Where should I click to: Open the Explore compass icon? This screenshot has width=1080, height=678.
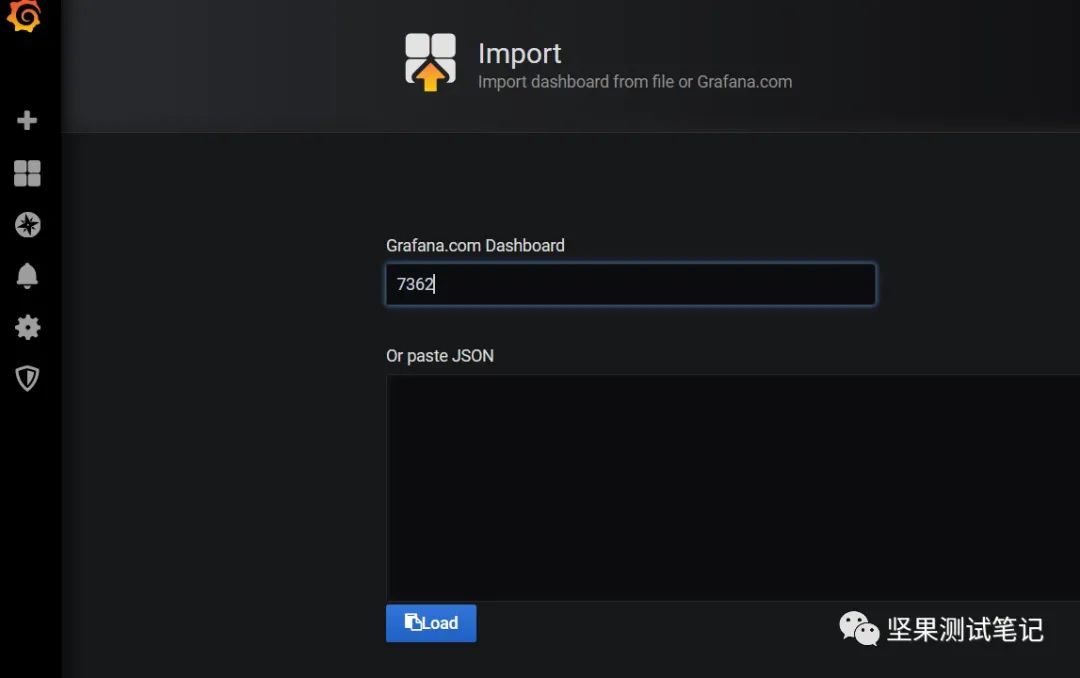[28, 225]
